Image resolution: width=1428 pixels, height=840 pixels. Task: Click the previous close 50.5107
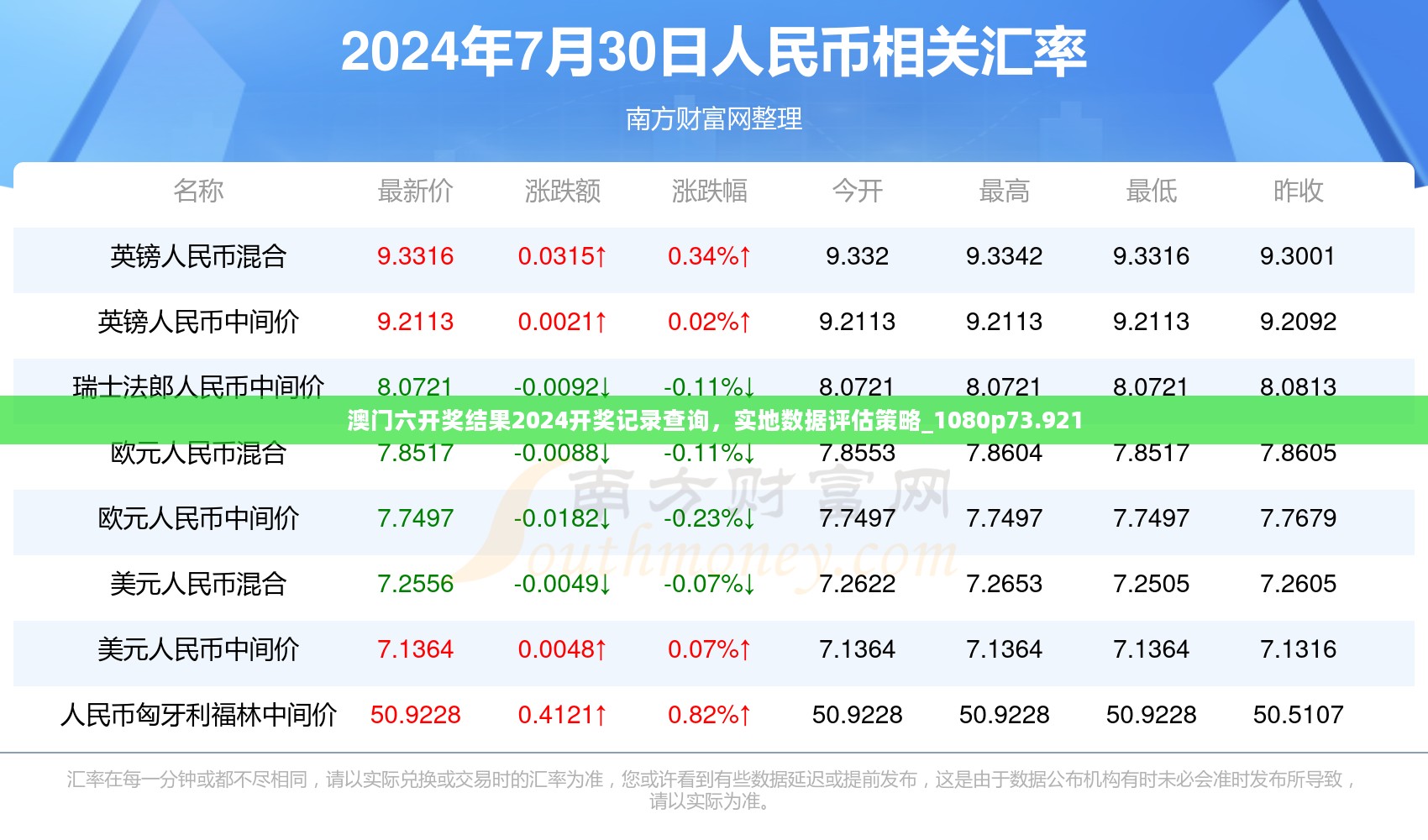(x=1298, y=715)
